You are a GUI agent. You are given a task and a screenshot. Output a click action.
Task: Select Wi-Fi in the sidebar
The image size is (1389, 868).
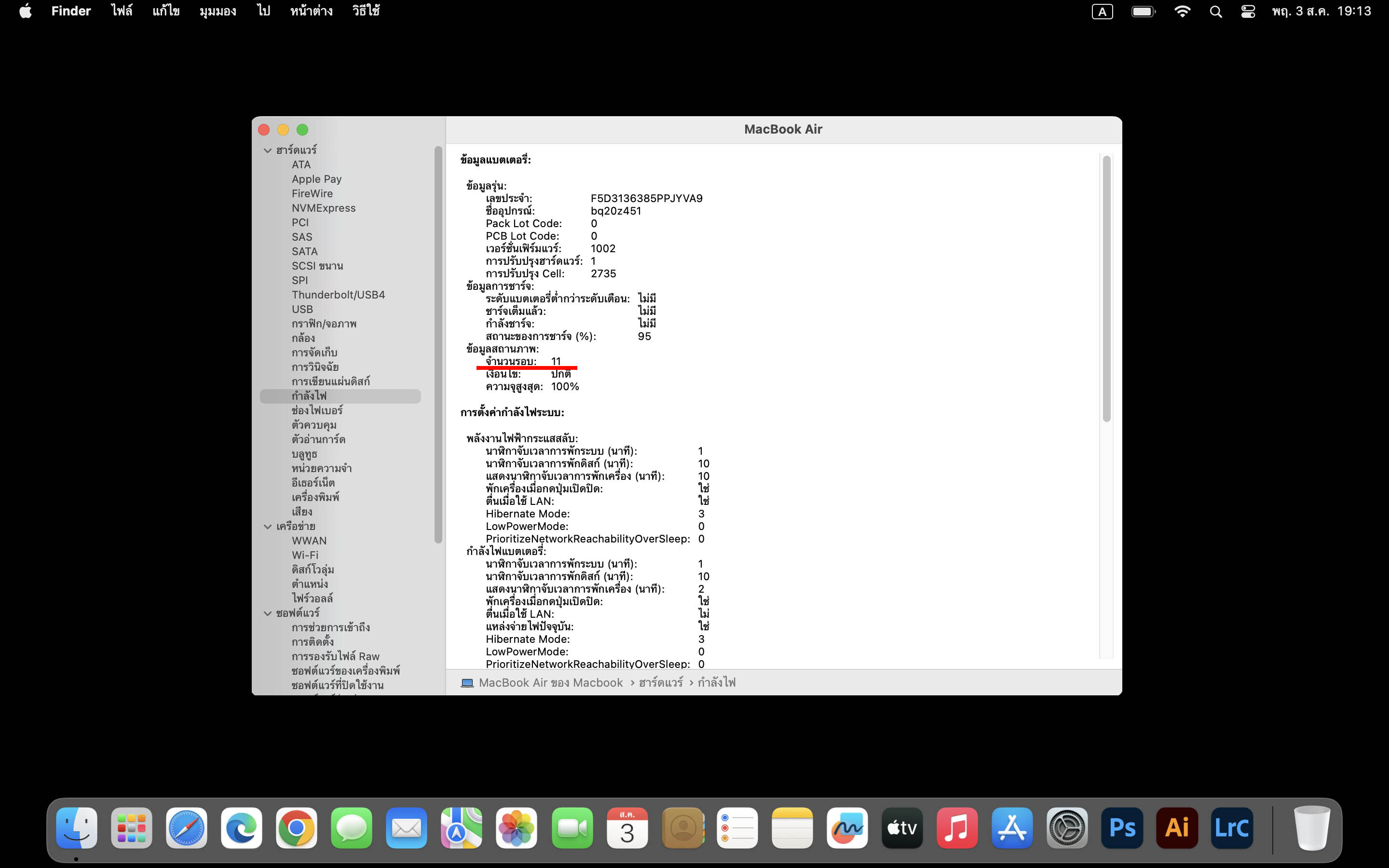305,555
